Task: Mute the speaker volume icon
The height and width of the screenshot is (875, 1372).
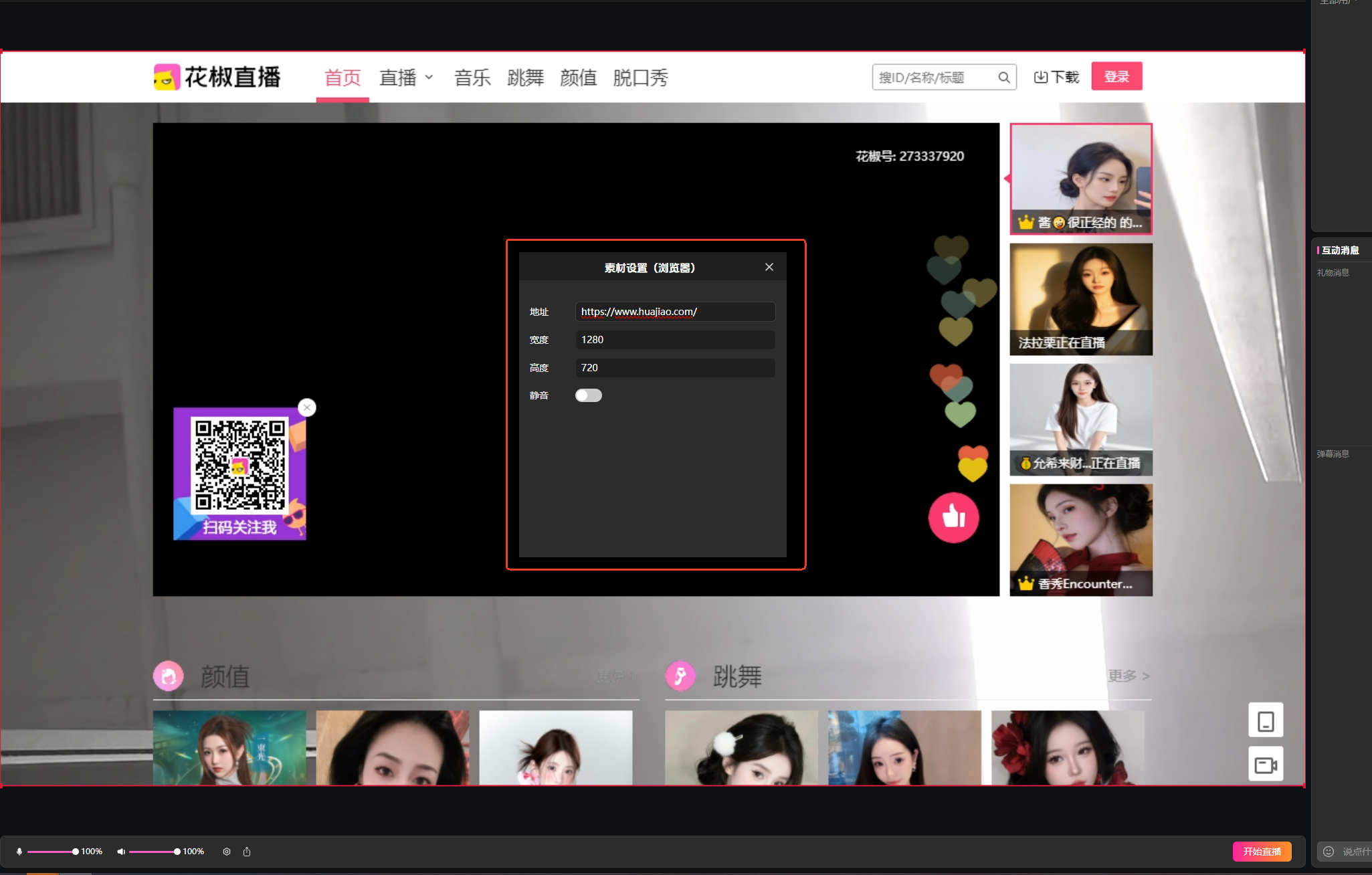Action: point(121,852)
